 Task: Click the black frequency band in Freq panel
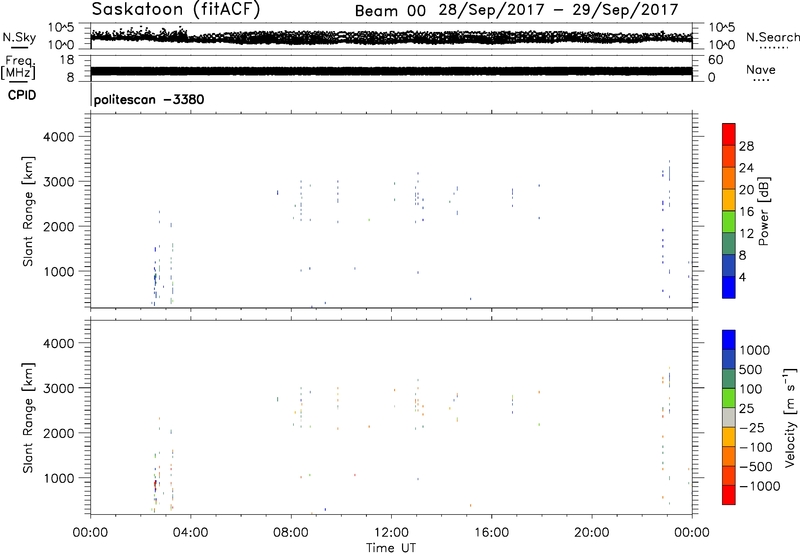(x=391, y=71)
